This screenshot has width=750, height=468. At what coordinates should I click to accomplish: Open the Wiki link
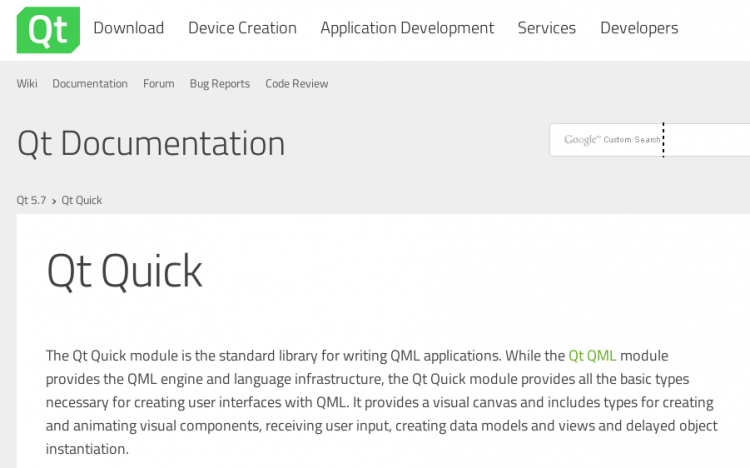coord(27,84)
